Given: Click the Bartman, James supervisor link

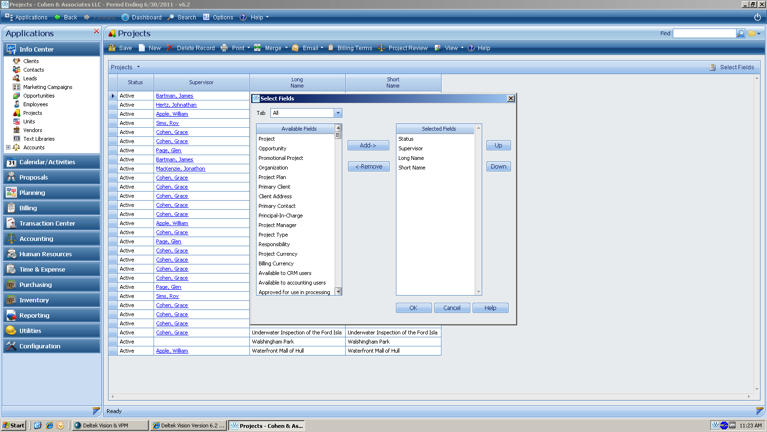Looking at the screenshot, I should pyautogui.click(x=174, y=96).
